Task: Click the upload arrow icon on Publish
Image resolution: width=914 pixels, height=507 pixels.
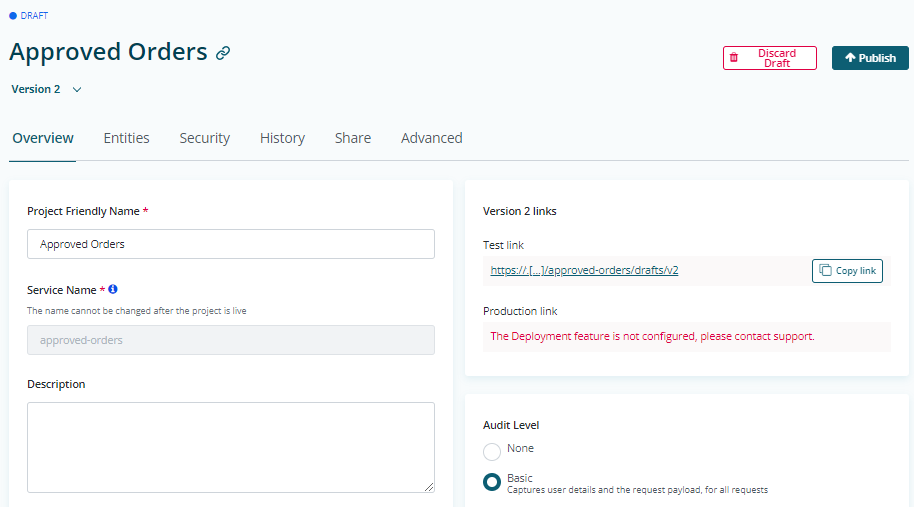Action: (x=850, y=57)
